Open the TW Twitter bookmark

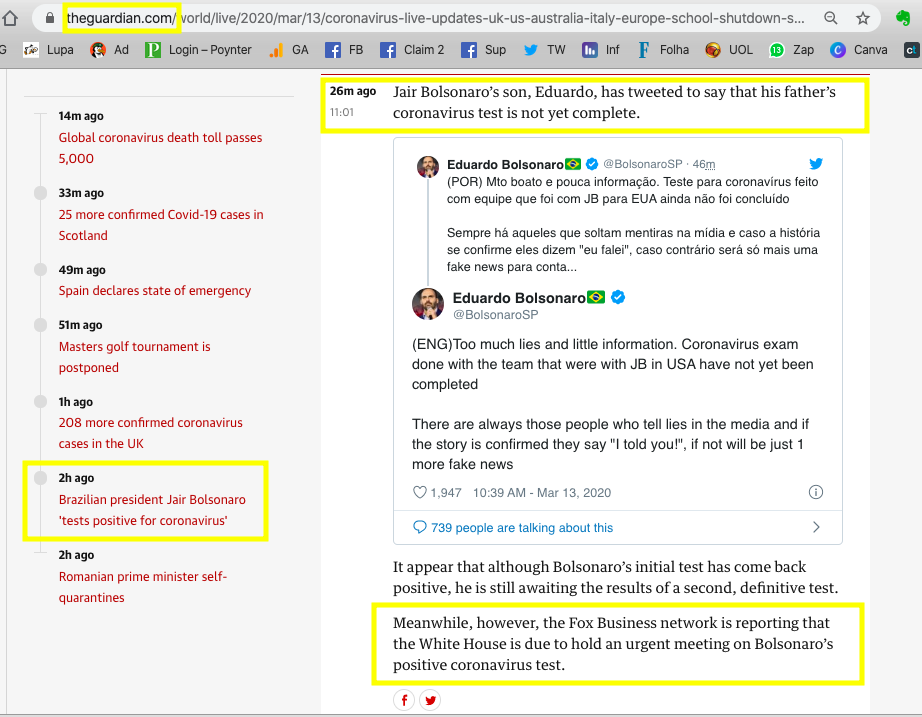(x=544, y=50)
